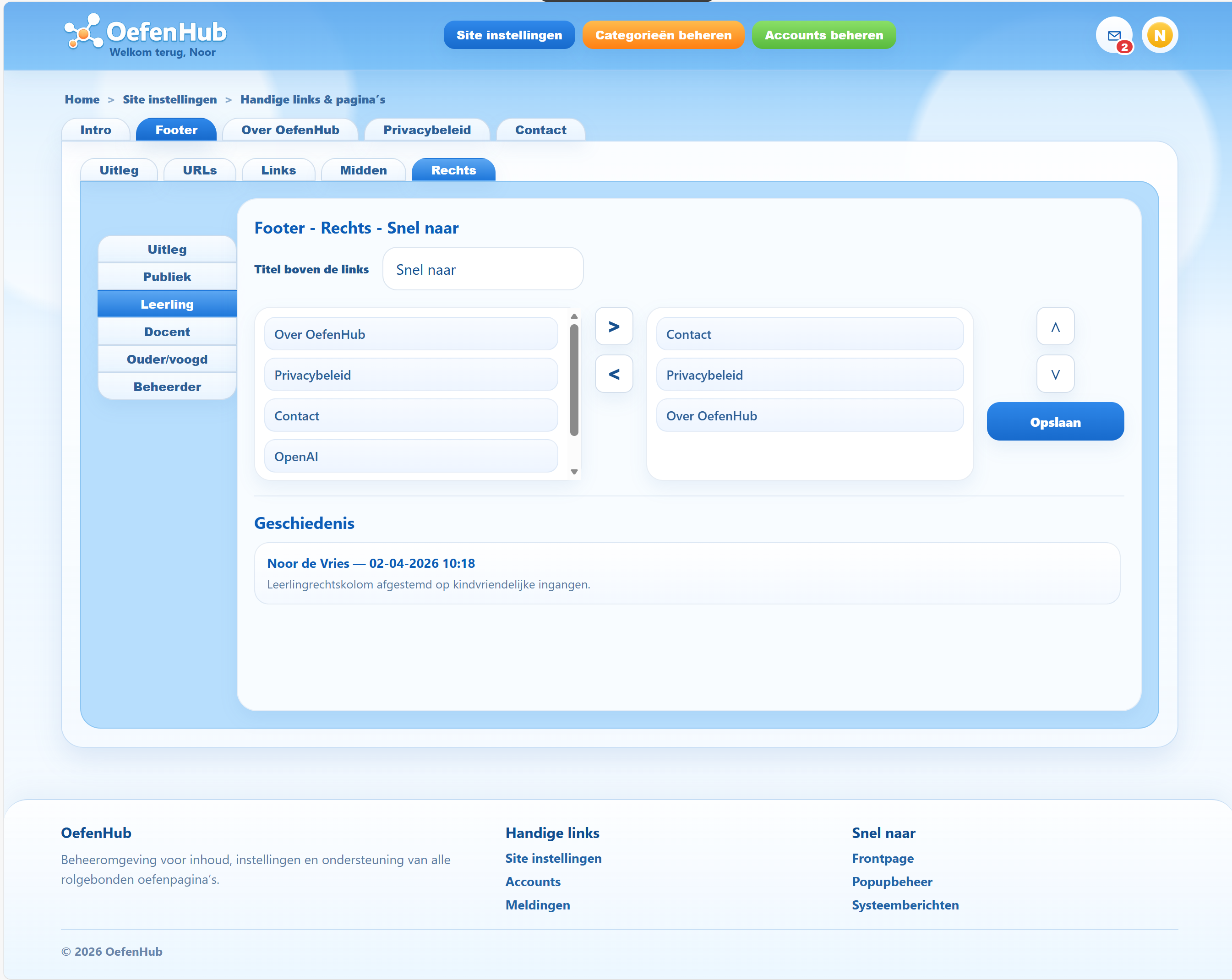Viewport: 1232px width, 980px height.
Task: Choose Uitleg in the side menu
Action: [x=167, y=249]
